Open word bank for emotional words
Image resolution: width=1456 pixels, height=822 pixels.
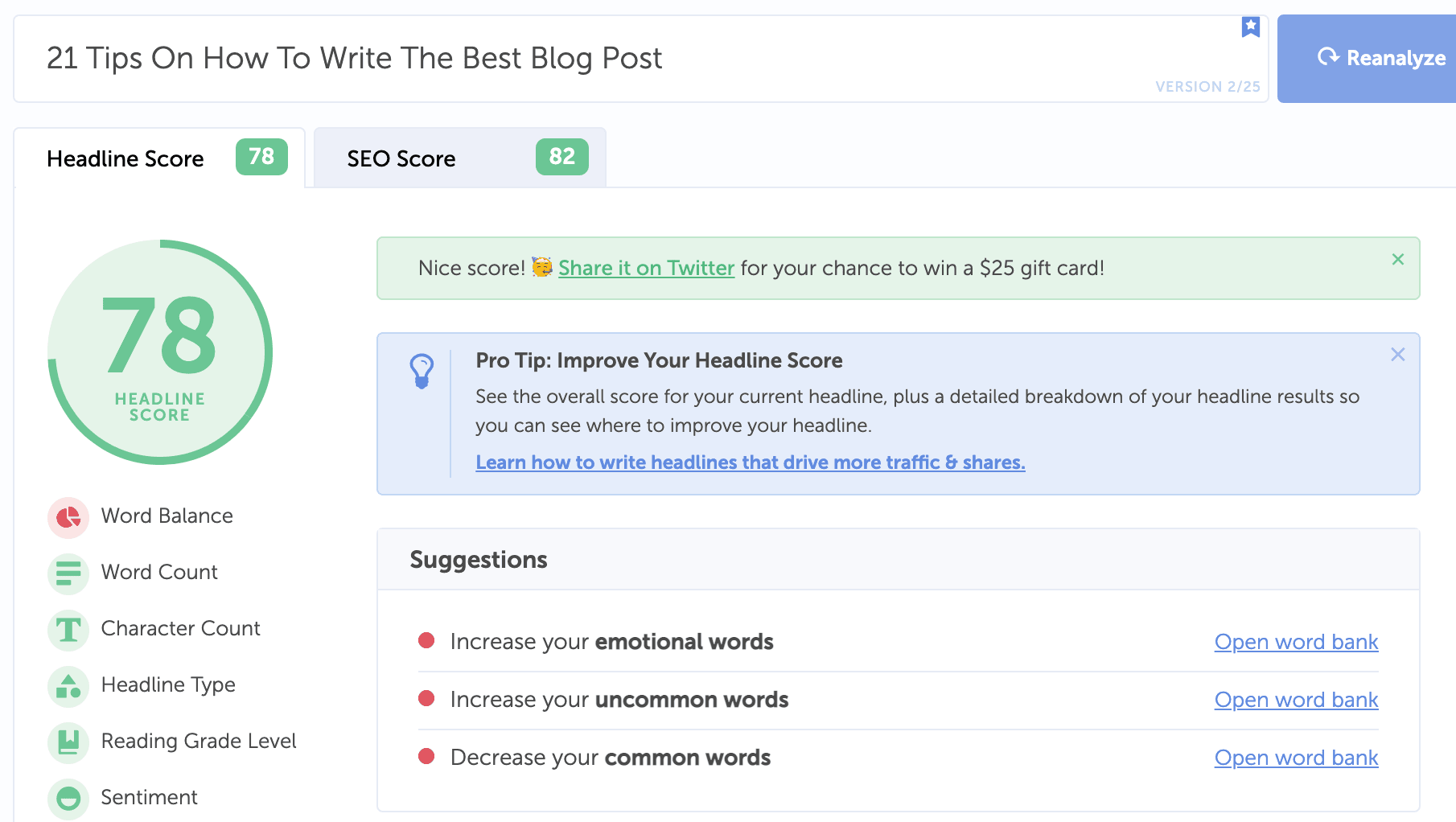(x=1295, y=642)
